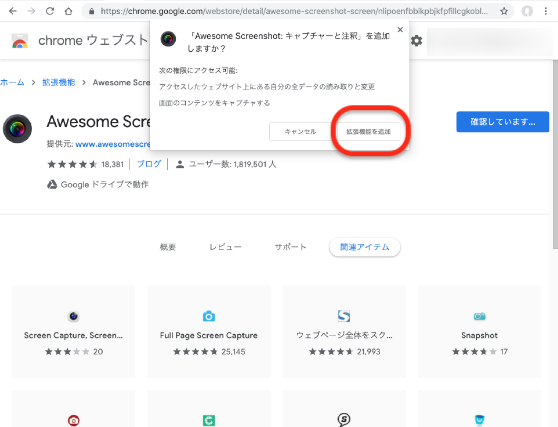Click the address bar URL
558x427 pixels.
tap(294, 11)
